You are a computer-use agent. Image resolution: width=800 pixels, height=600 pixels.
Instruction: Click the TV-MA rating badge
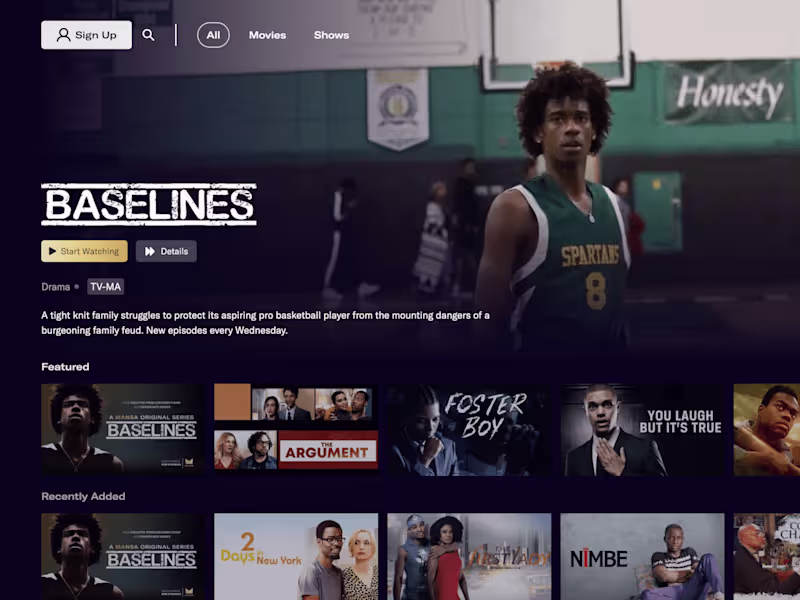click(106, 287)
